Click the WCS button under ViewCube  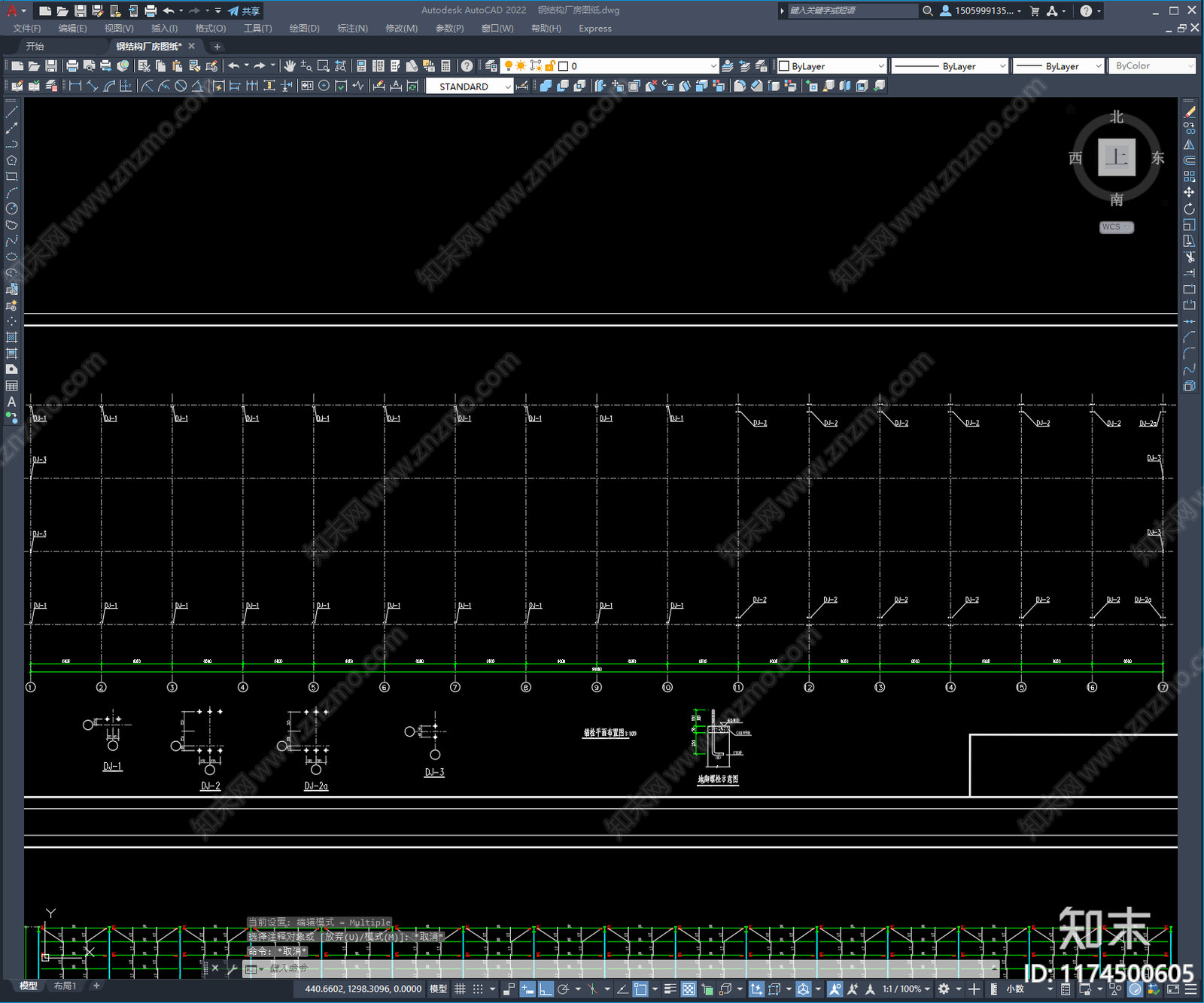click(x=1115, y=227)
